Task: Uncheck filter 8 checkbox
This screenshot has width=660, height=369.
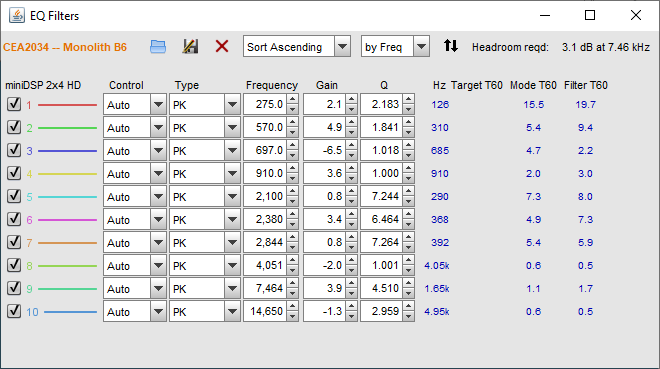Action: click(14, 265)
